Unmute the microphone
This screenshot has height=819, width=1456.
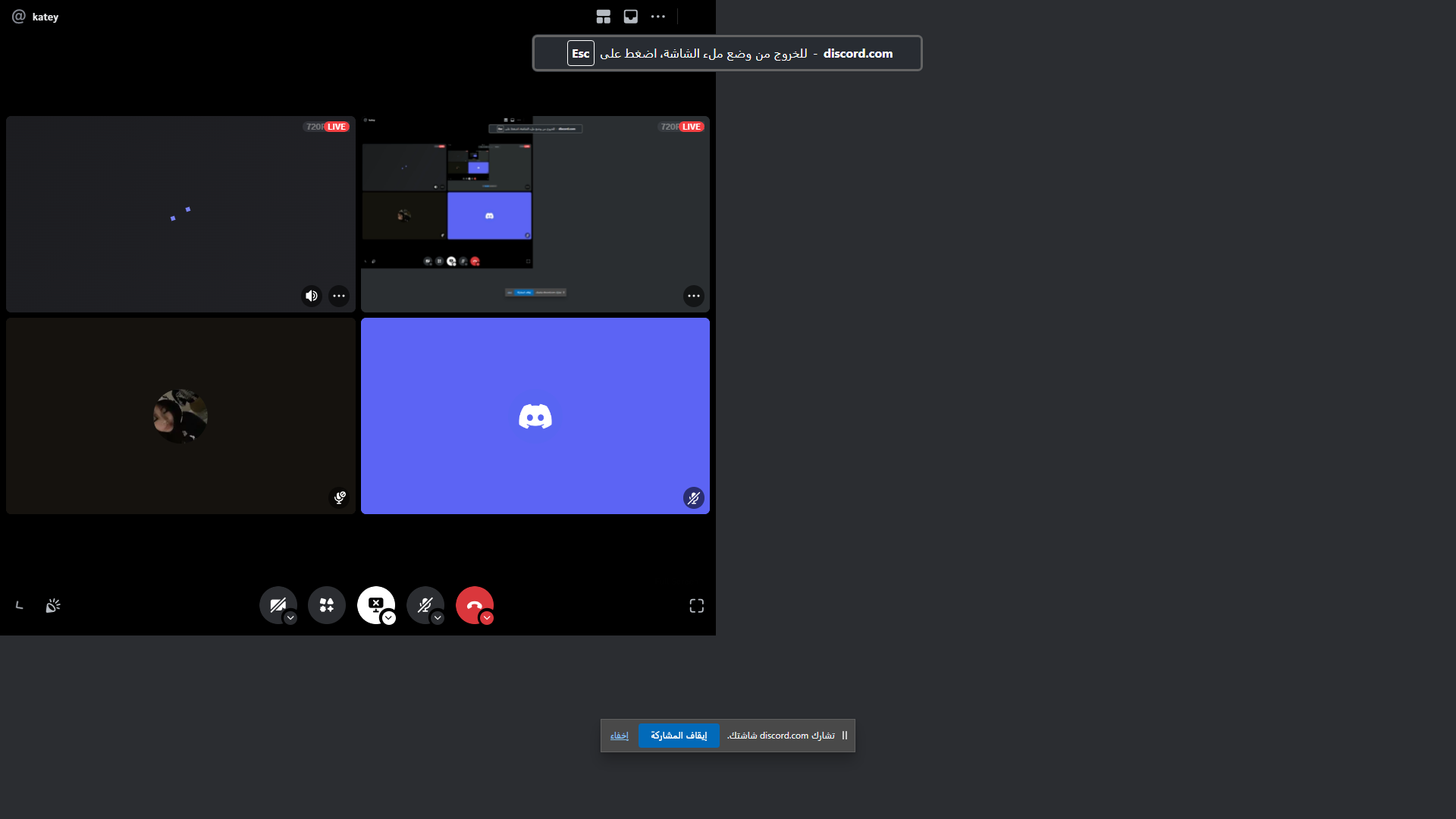coord(425,605)
